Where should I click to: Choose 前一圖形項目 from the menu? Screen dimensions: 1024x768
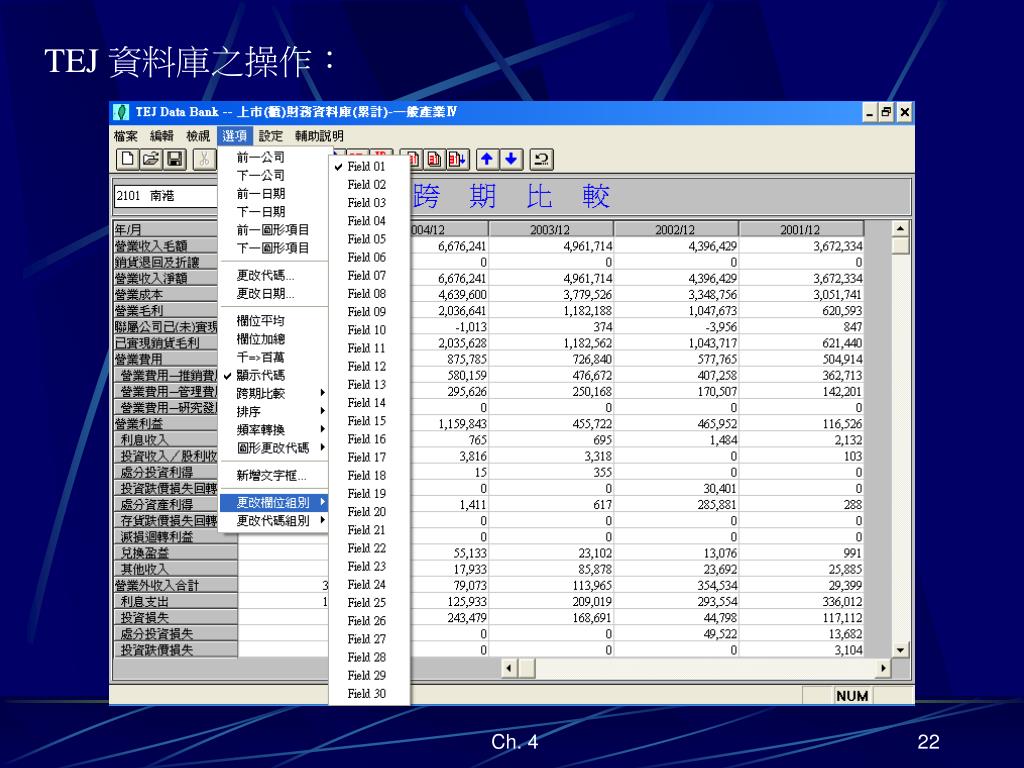[273, 230]
